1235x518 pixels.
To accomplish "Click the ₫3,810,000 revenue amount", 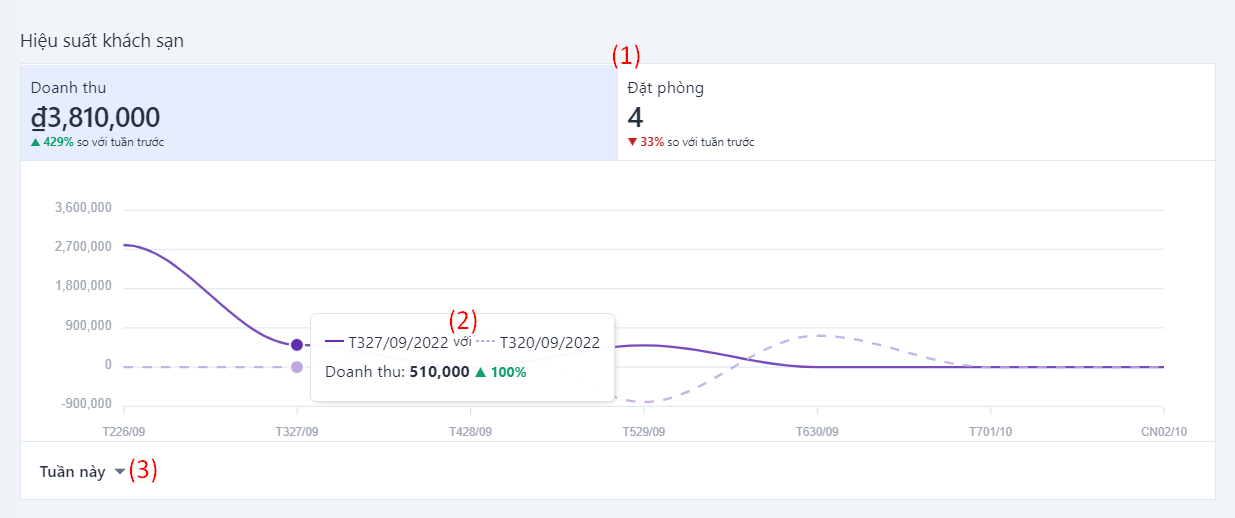I will tap(95, 118).
